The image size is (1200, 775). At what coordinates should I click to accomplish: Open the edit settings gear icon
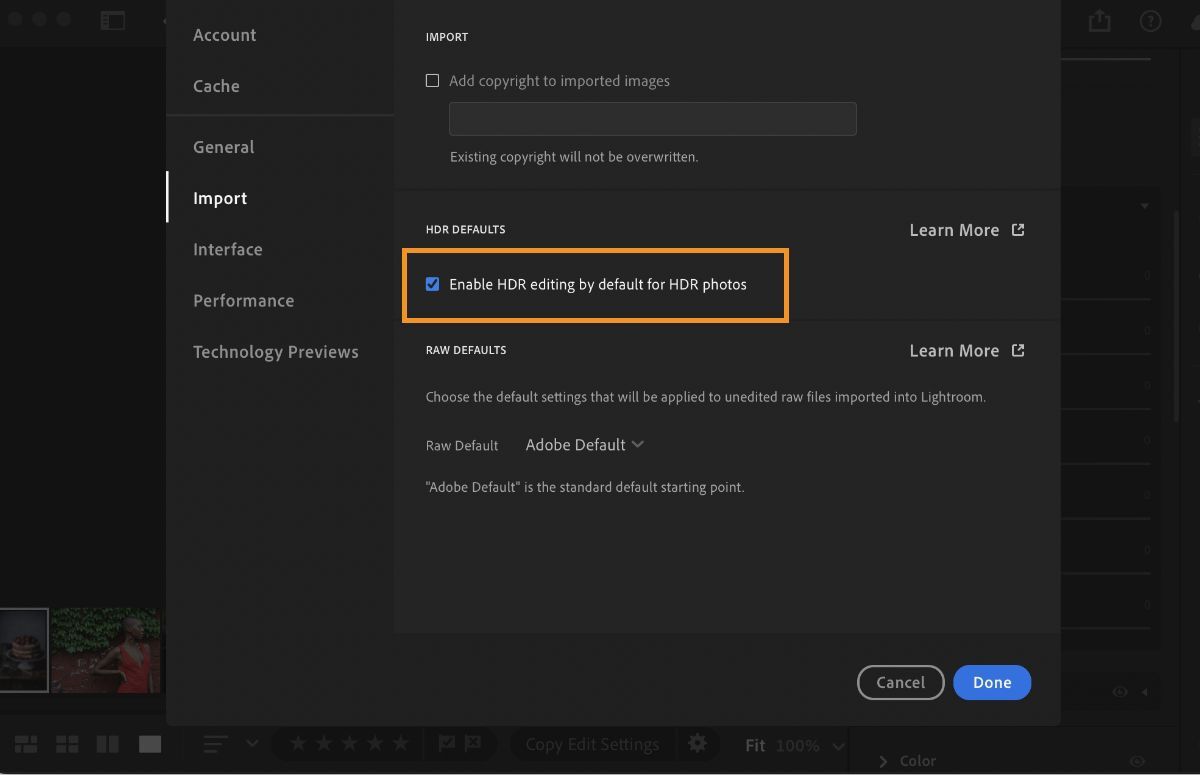coord(697,744)
